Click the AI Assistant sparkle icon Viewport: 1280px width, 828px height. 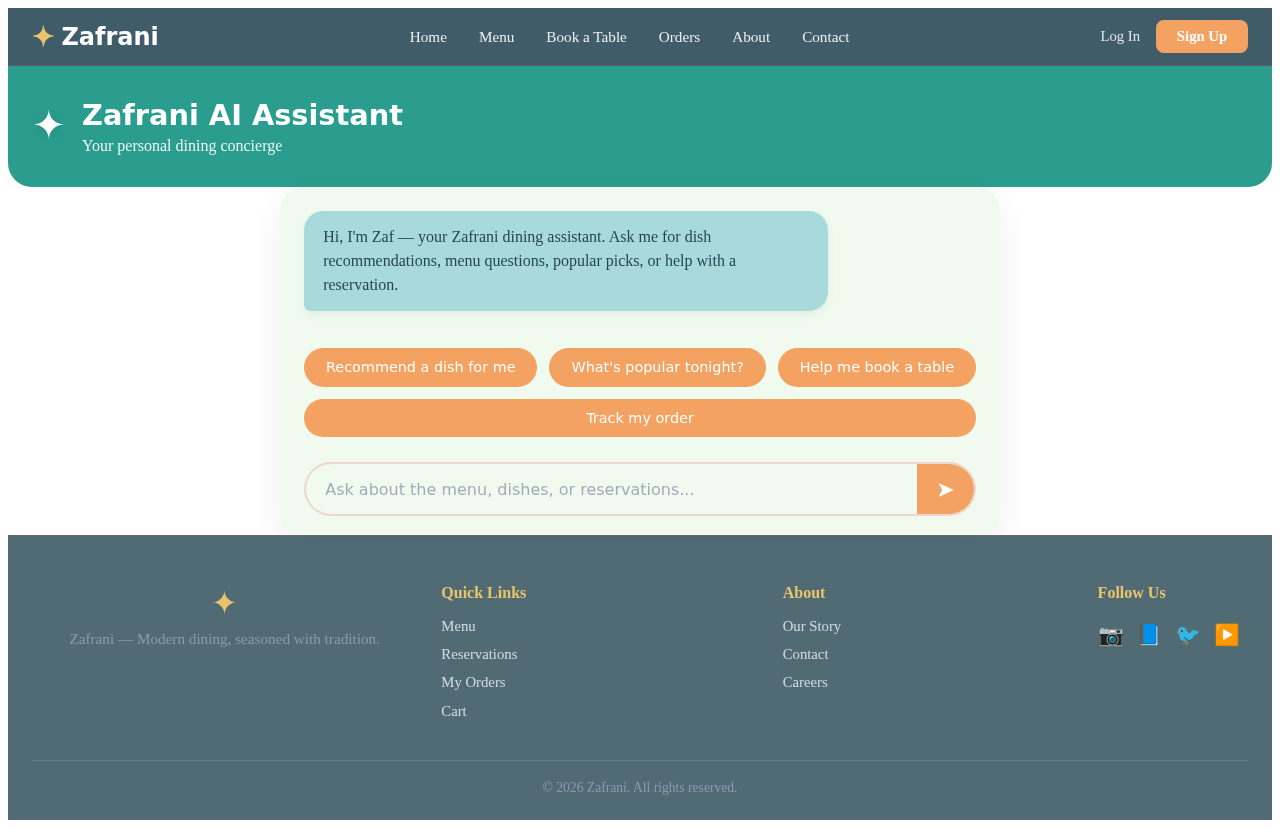click(x=48, y=126)
